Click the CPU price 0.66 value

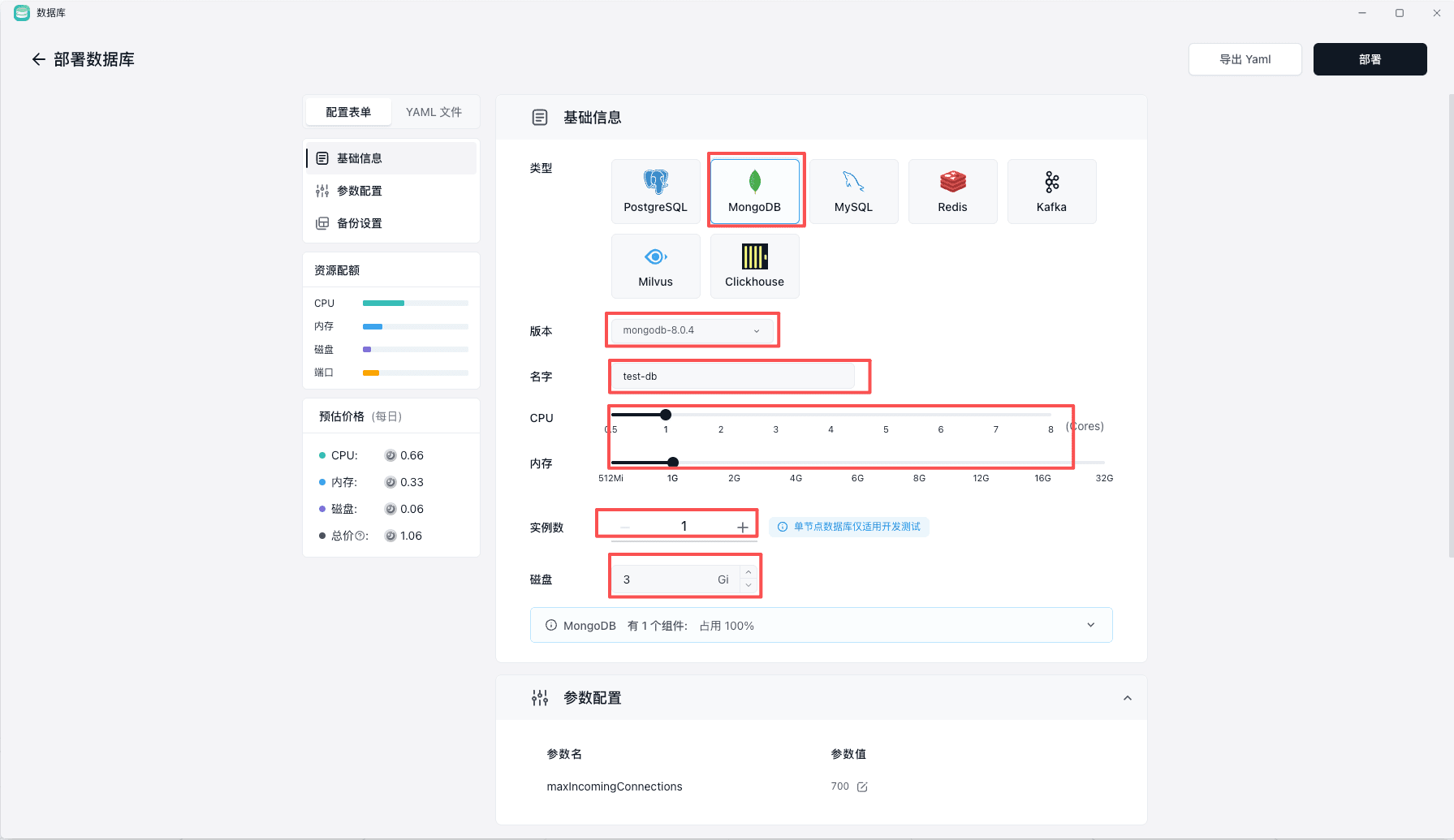point(412,455)
